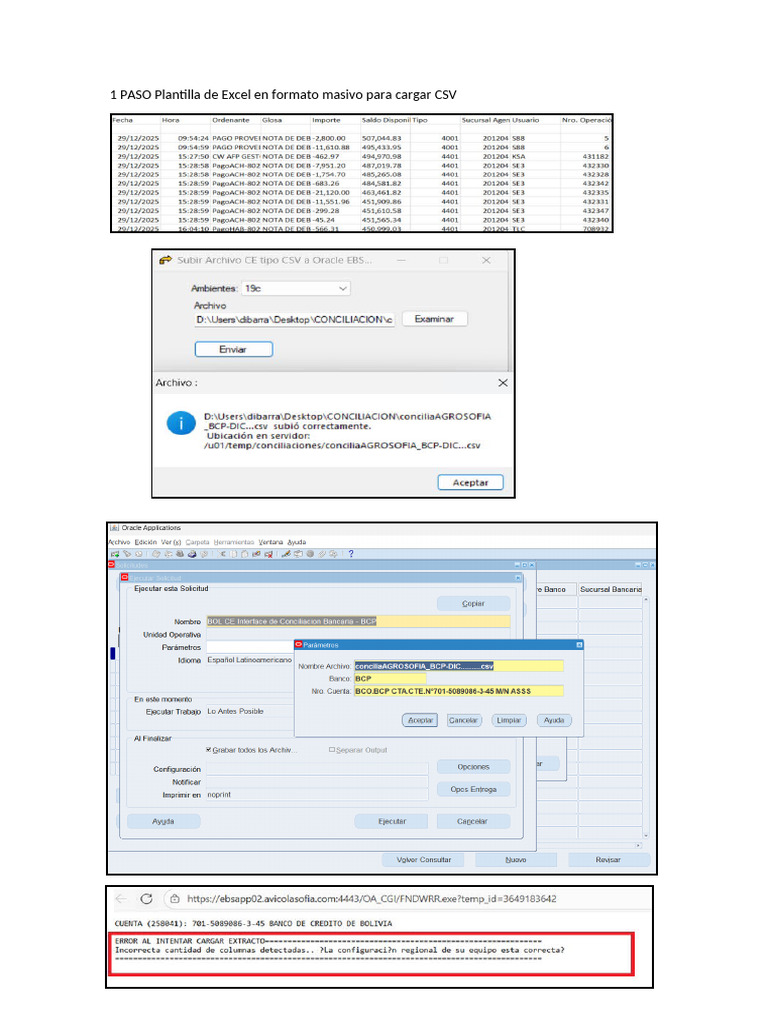Click the browser back arrow icon
Screen dimensions: 768x1024
(121, 899)
